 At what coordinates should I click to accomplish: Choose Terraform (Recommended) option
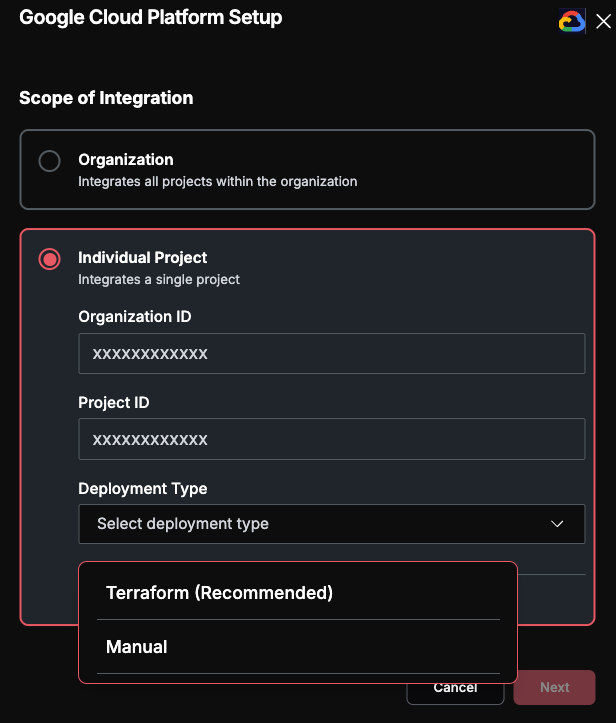pyautogui.click(x=298, y=593)
